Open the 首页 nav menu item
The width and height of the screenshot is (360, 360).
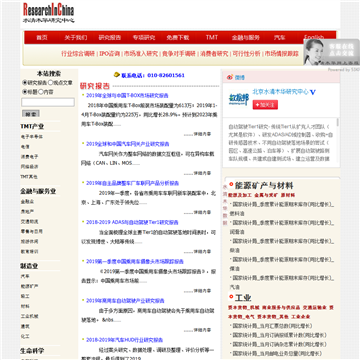pyautogui.click(x=42, y=38)
